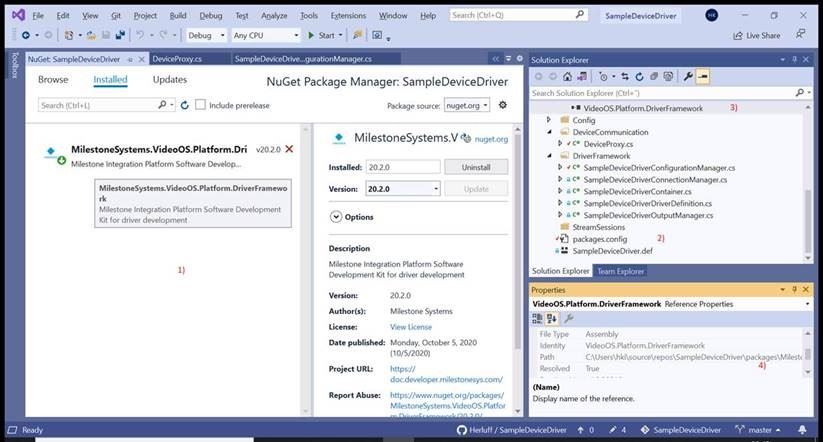Click the Uninstall button
Screen dimensions: 823x442
476,167
